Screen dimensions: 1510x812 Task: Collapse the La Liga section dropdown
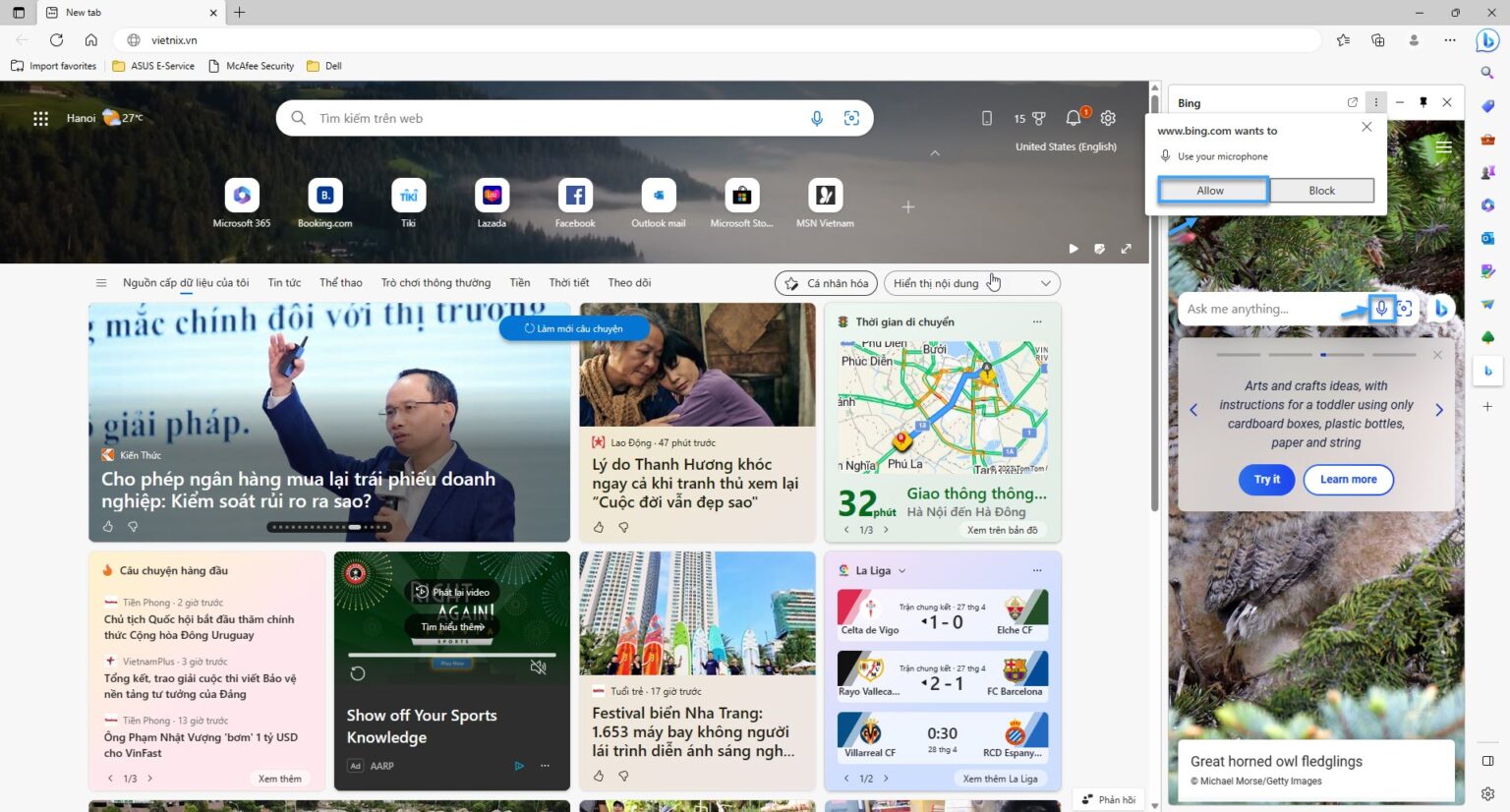901,570
